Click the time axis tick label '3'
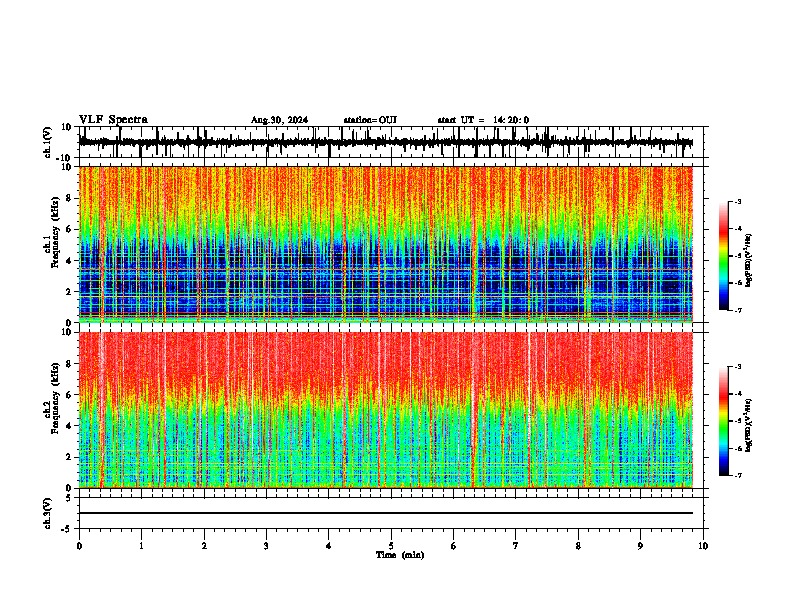Image resolution: width=792 pixels, height=612 pixels. pyautogui.click(x=266, y=546)
